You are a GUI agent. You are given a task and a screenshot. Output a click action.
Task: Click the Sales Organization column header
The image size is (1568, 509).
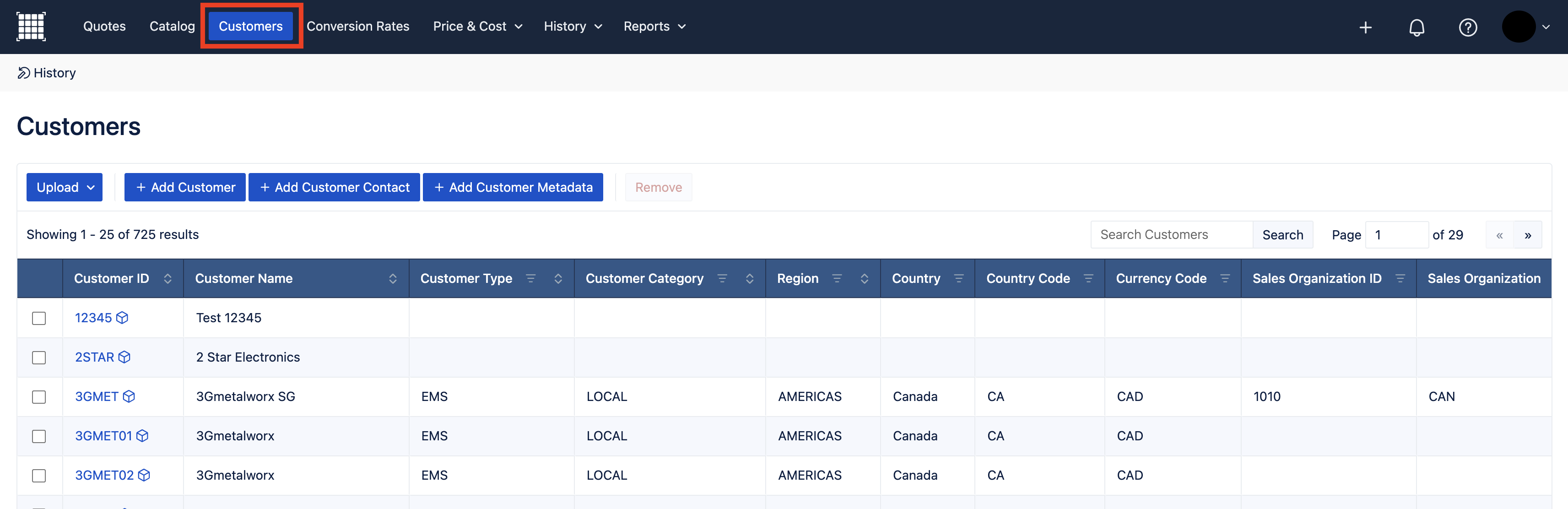tap(1483, 278)
